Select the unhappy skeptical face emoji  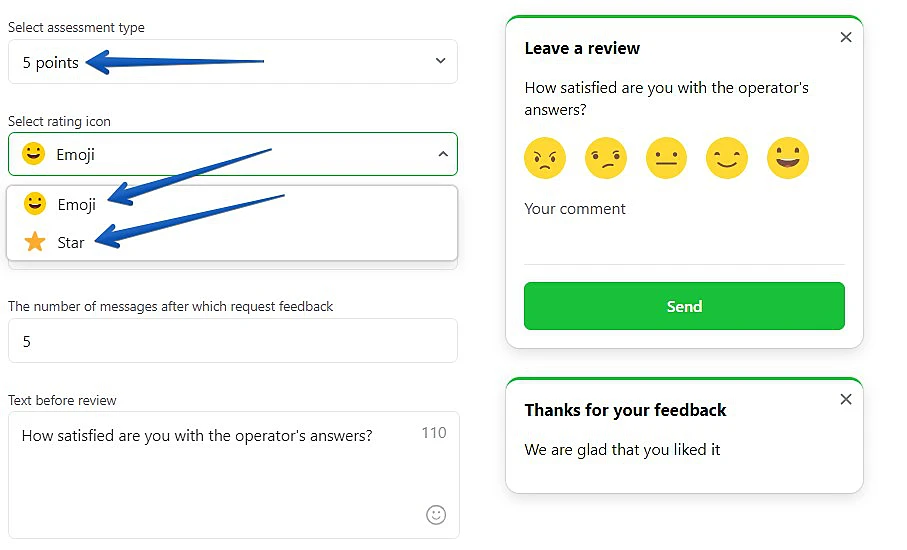605,158
